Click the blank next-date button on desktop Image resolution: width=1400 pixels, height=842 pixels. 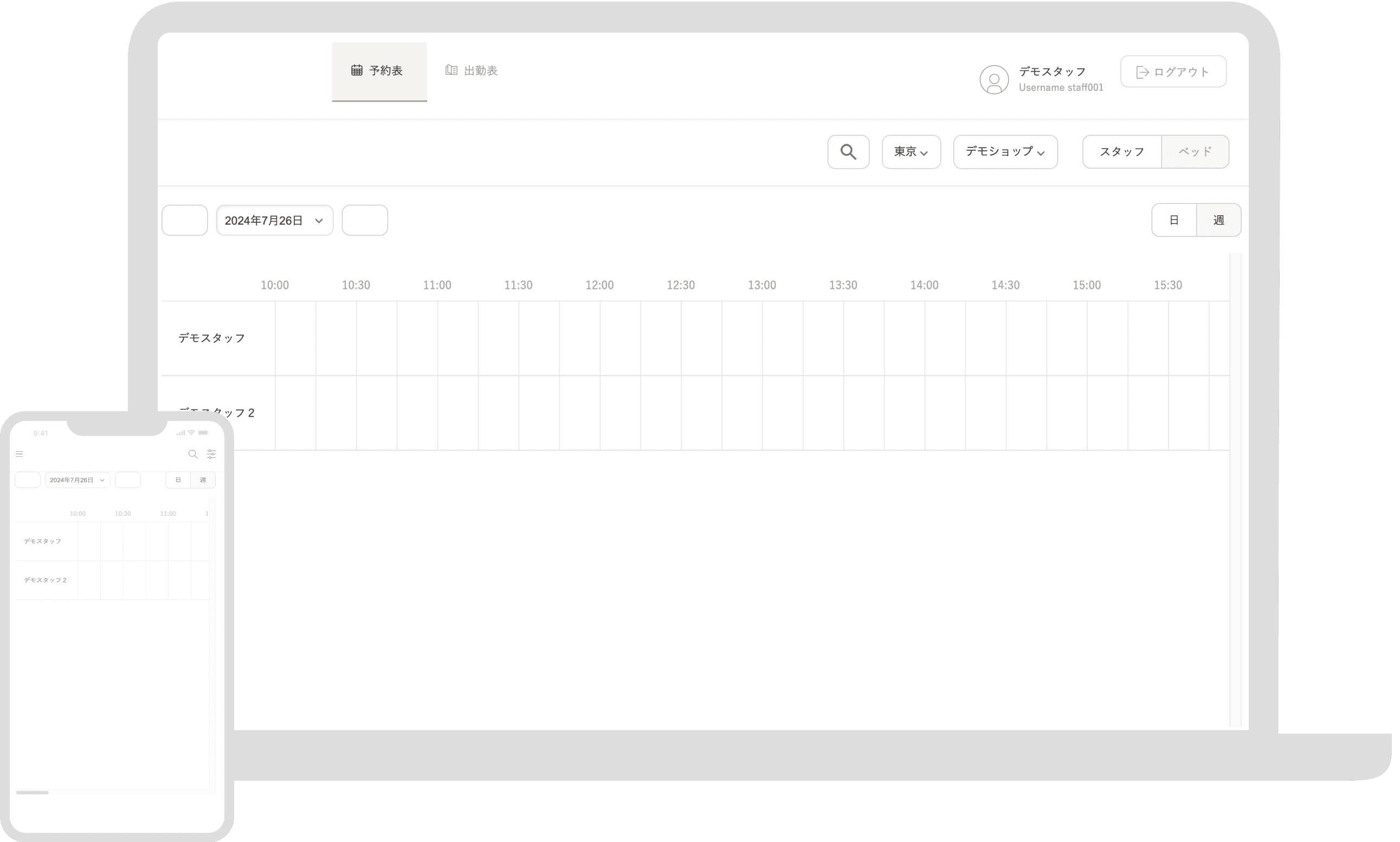[x=365, y=220]
